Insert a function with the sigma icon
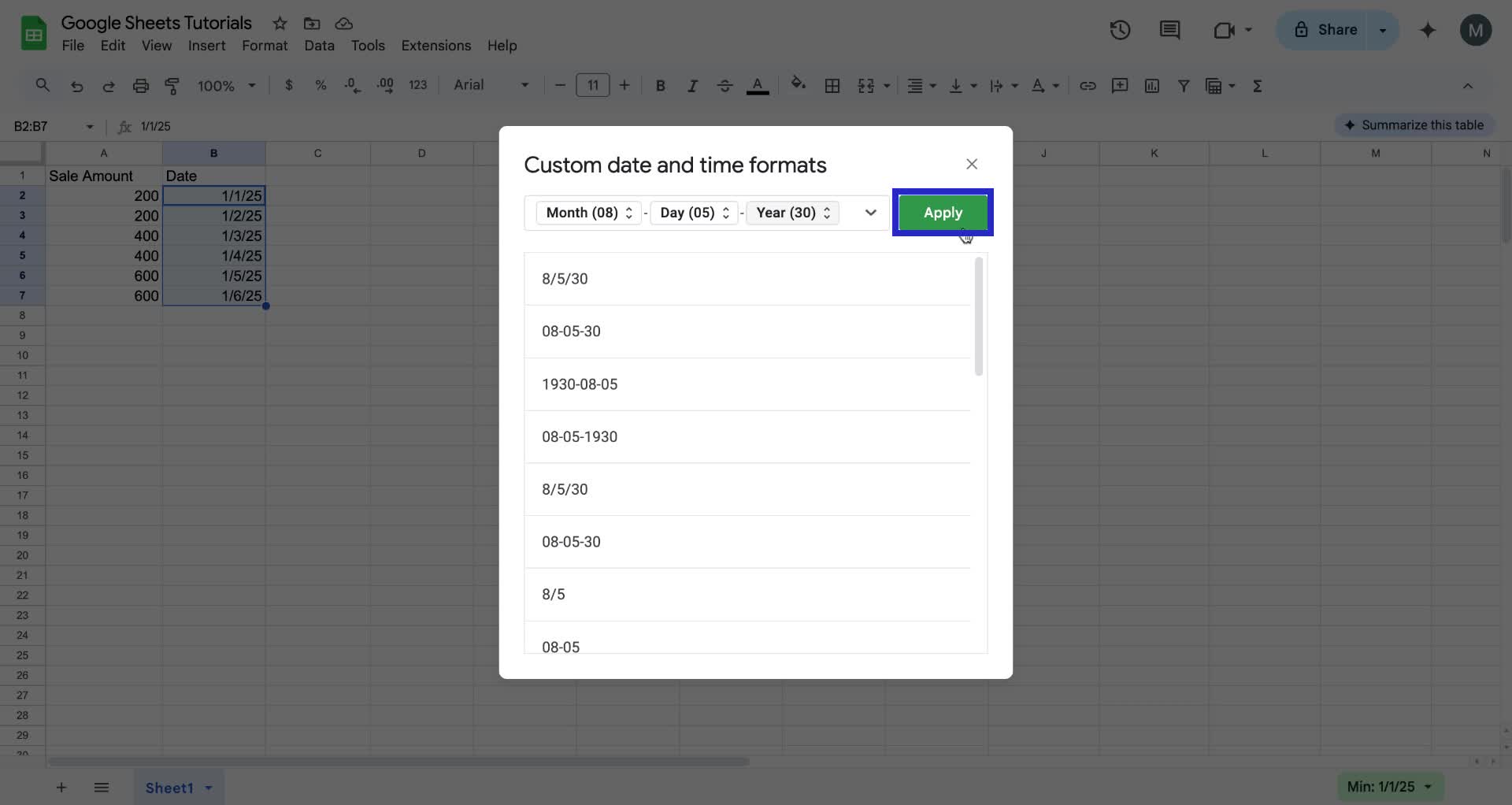Image resolution: width=1512 pixels, height=805 pixels. tap(1258, 85)
